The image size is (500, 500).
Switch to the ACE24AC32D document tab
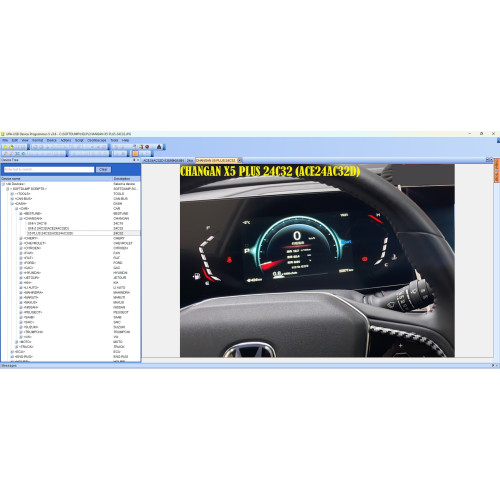pos(163,160)
